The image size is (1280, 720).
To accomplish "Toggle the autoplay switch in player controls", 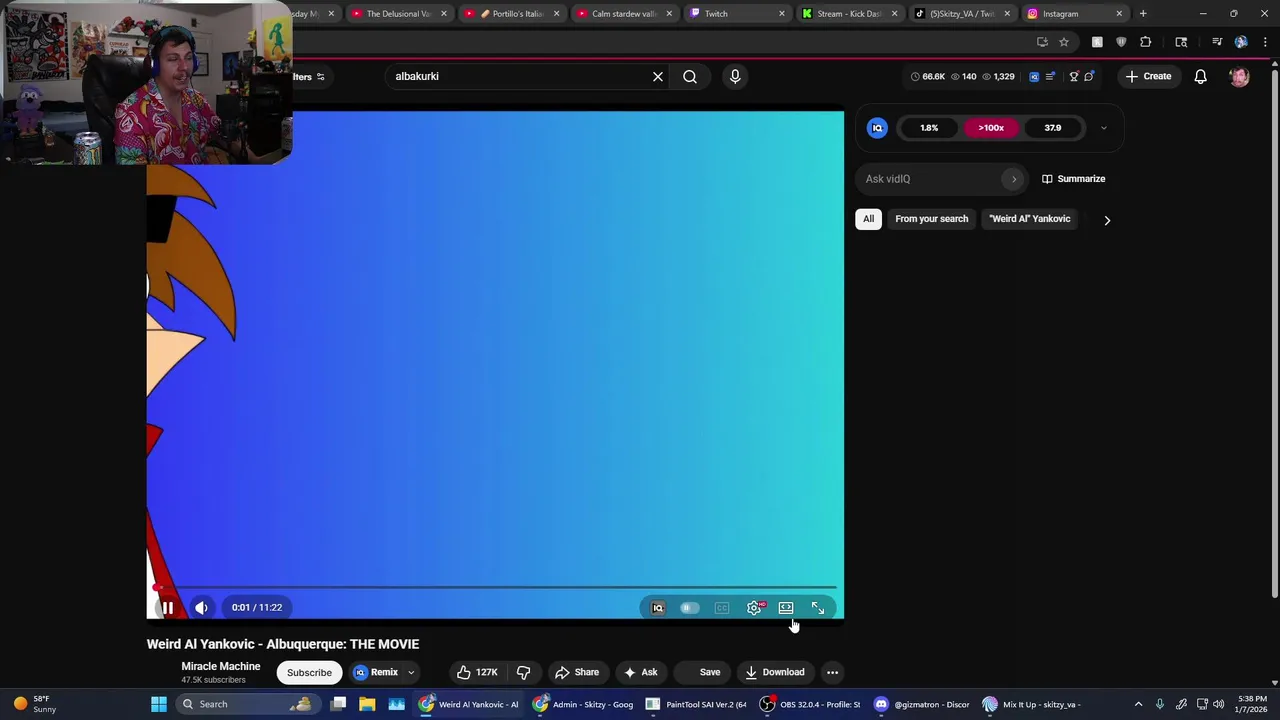I will tap(690, 608).
